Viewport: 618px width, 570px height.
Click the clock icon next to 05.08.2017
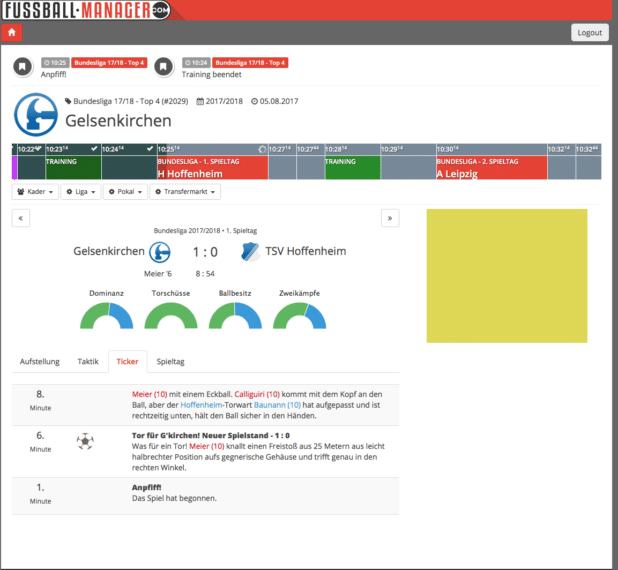pos(254,101)
